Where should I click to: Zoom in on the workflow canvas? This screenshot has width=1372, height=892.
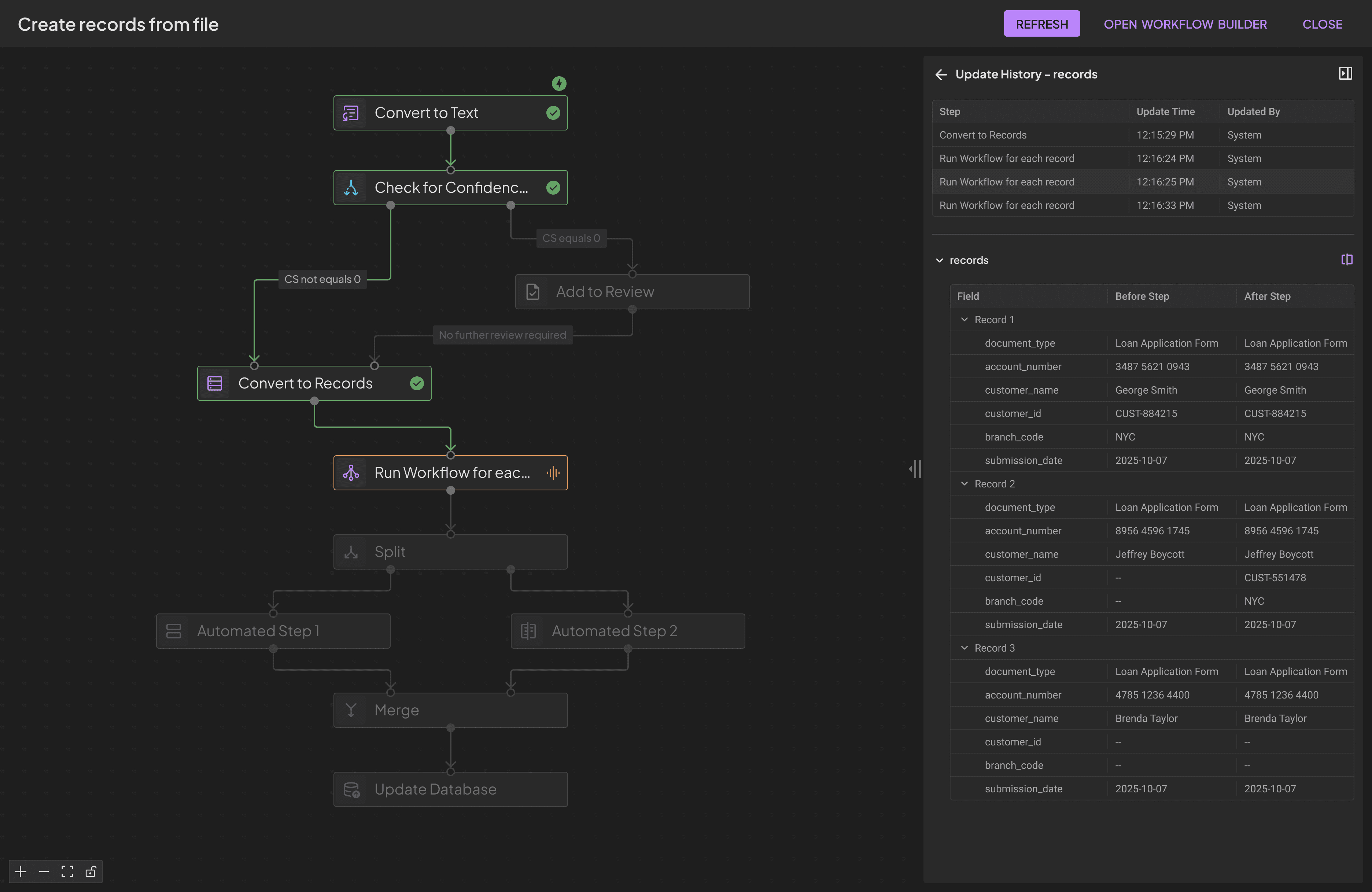coord(20,871)
